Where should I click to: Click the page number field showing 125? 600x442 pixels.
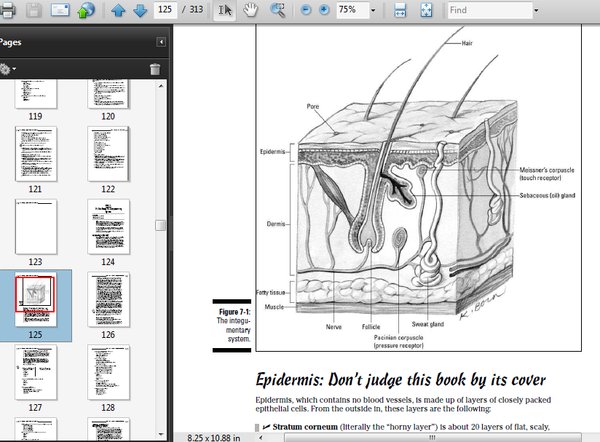[x=165, y=10]
